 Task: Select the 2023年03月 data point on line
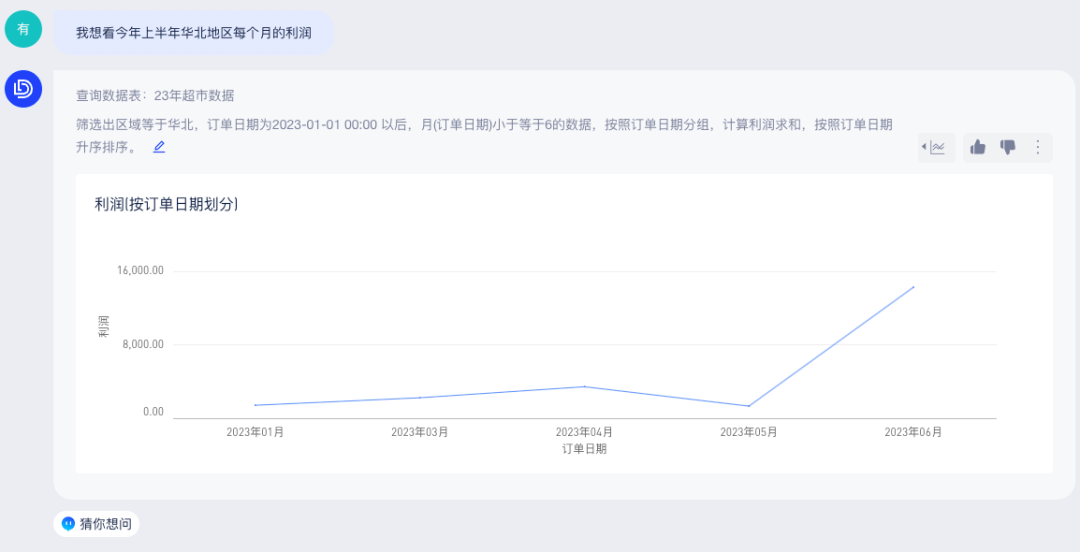(x=420, y=397)
